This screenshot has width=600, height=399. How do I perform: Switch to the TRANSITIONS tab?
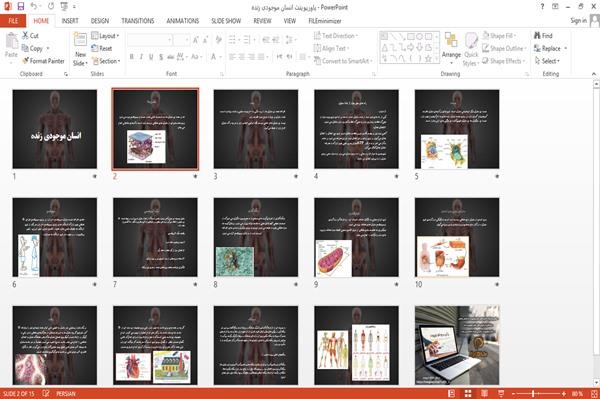(x=138, y=21)
